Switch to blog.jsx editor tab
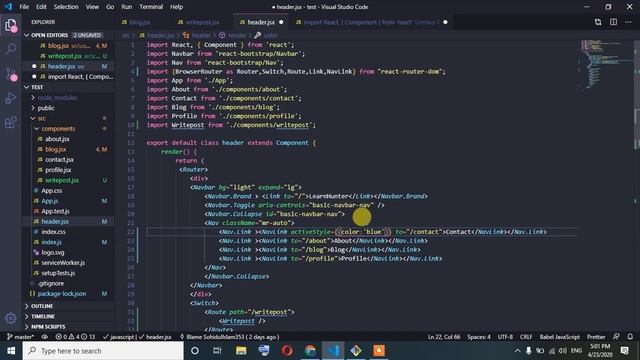This screenshot has width=640, height=360. [x=140, y=22]
